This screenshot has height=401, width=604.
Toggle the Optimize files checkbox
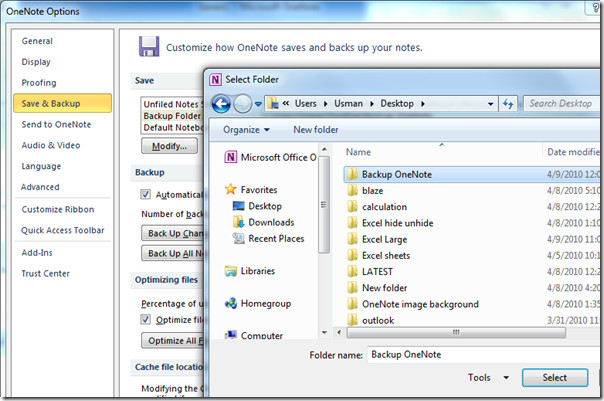(146, 319)
